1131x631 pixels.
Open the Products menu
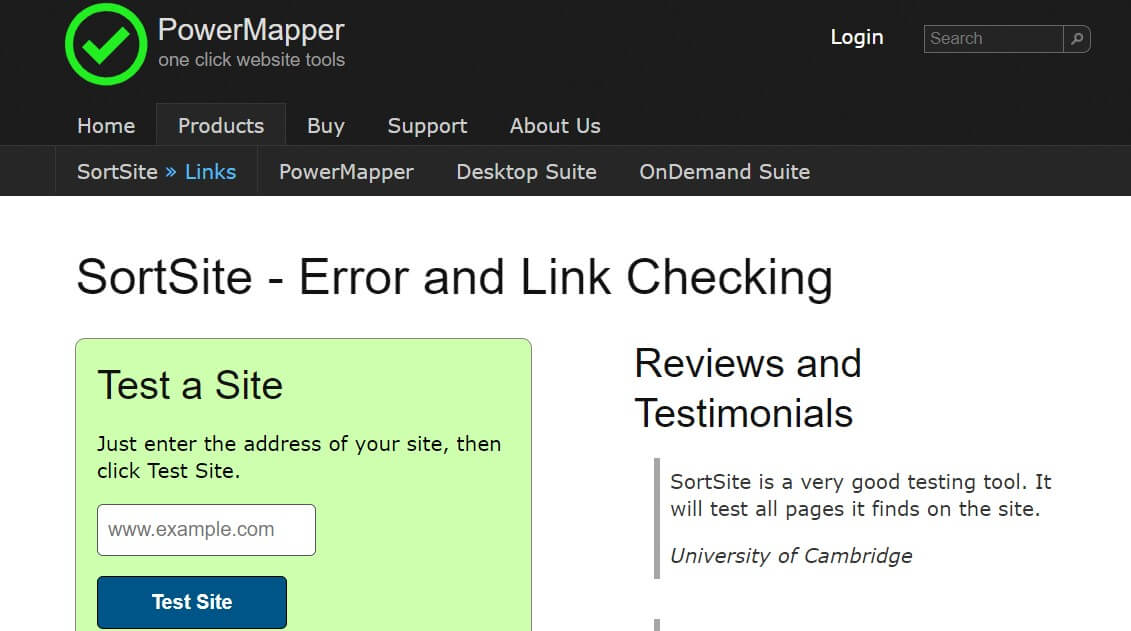221,125
